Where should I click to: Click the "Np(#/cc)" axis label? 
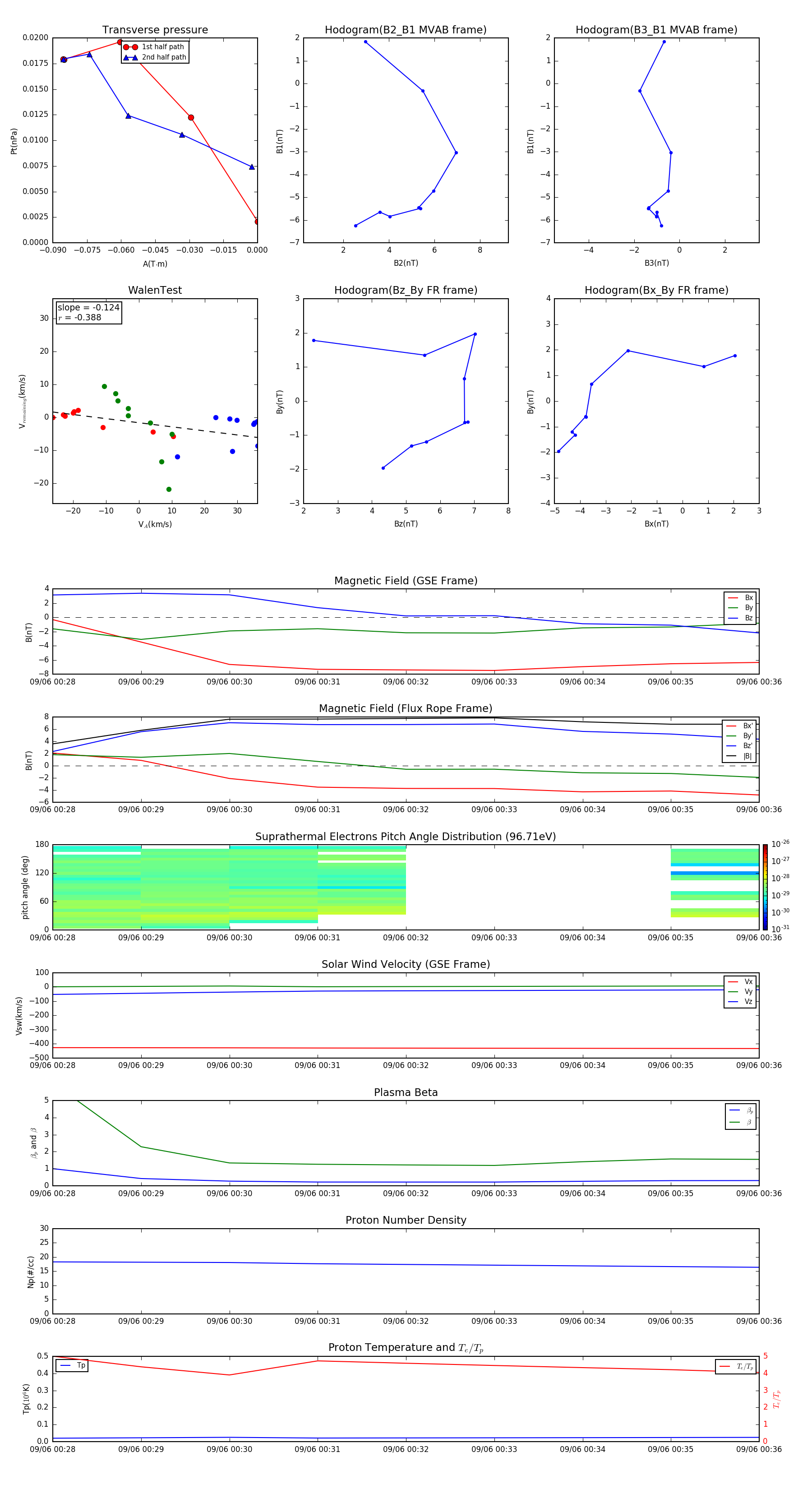click(31, 1272)
